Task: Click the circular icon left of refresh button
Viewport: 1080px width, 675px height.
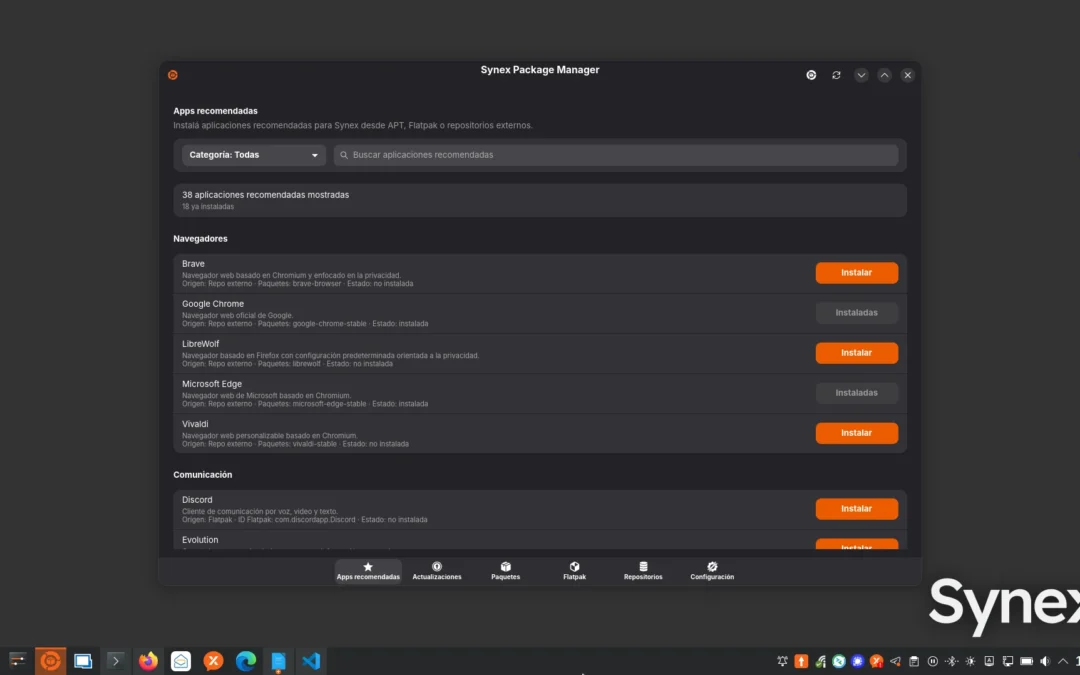Action: pos(811,75)
